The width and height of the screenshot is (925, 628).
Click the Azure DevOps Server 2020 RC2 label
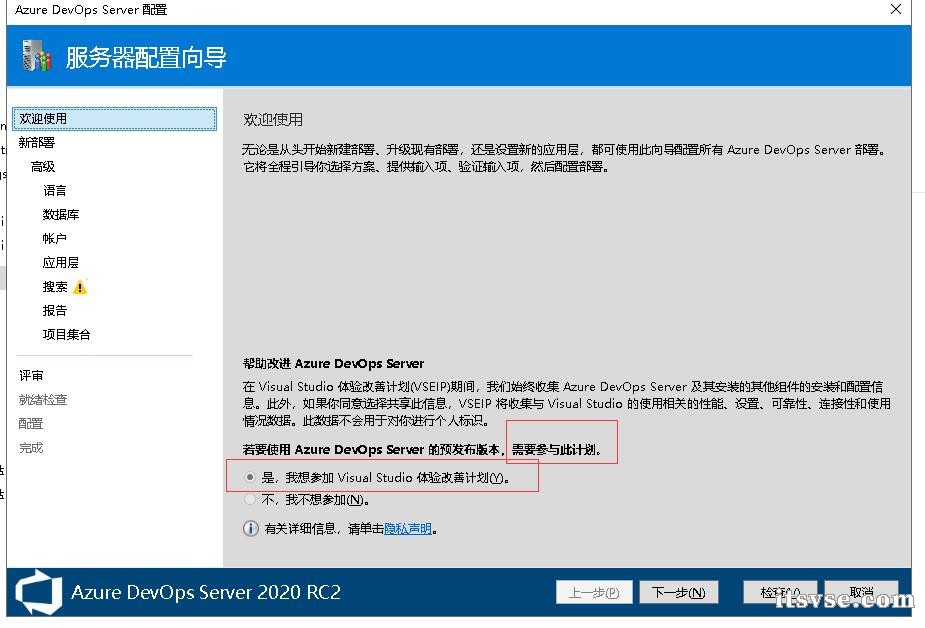click(x=206, y=592)
